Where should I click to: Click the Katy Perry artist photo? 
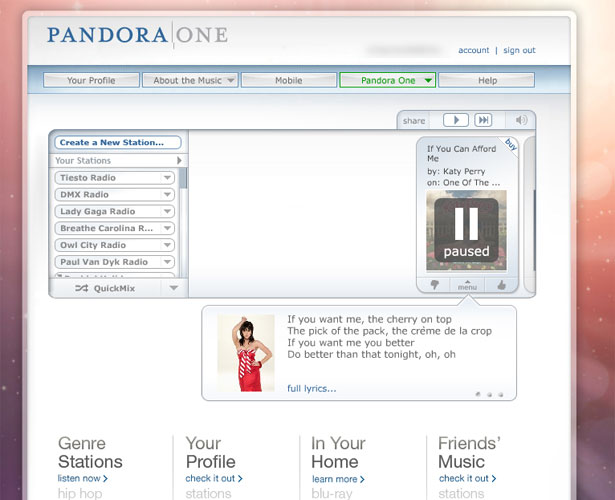pos(246,353)
